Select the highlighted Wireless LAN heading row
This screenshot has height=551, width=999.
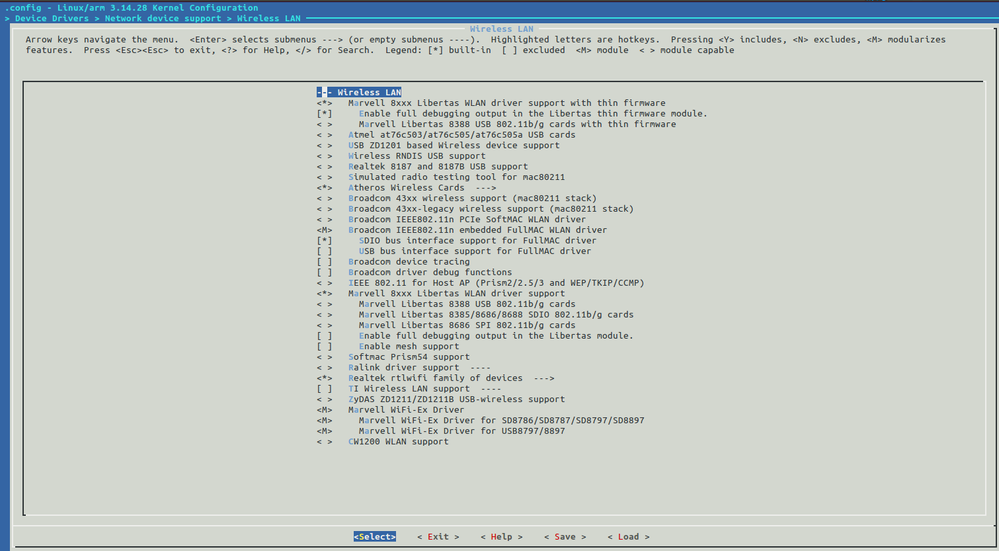point(359,92)
